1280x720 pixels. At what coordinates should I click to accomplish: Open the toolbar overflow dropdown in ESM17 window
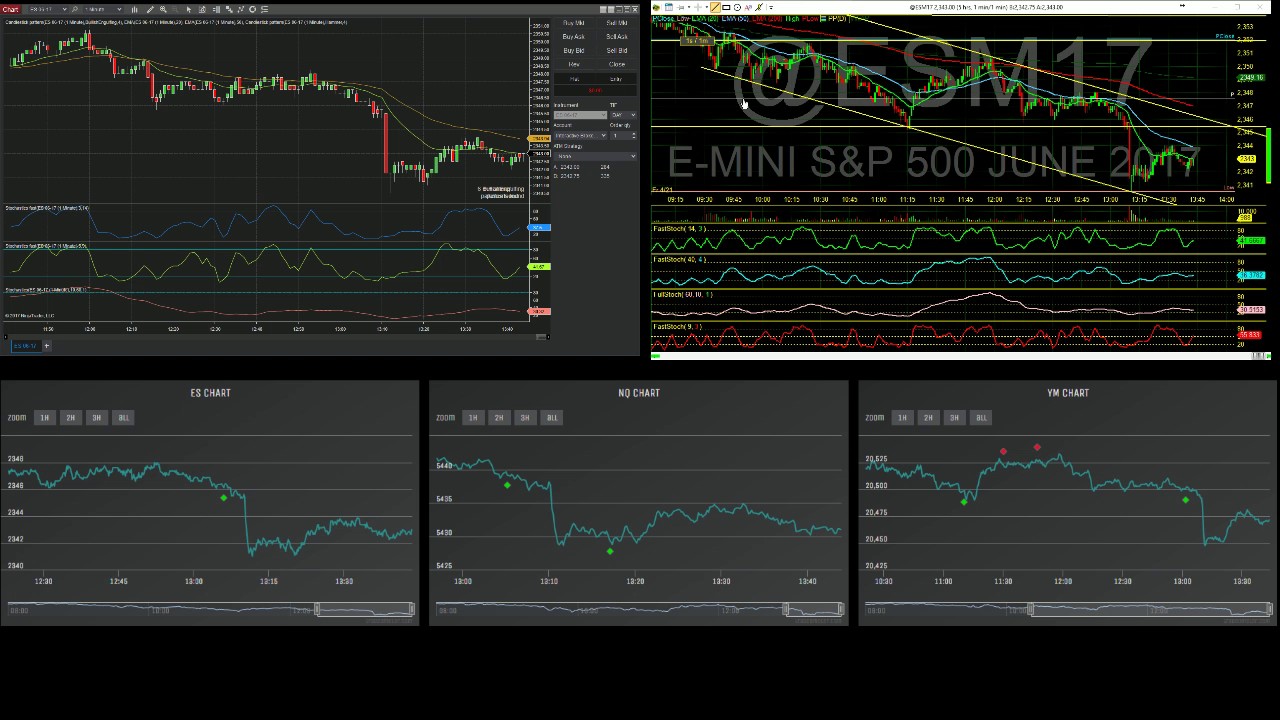pos(771,7)
